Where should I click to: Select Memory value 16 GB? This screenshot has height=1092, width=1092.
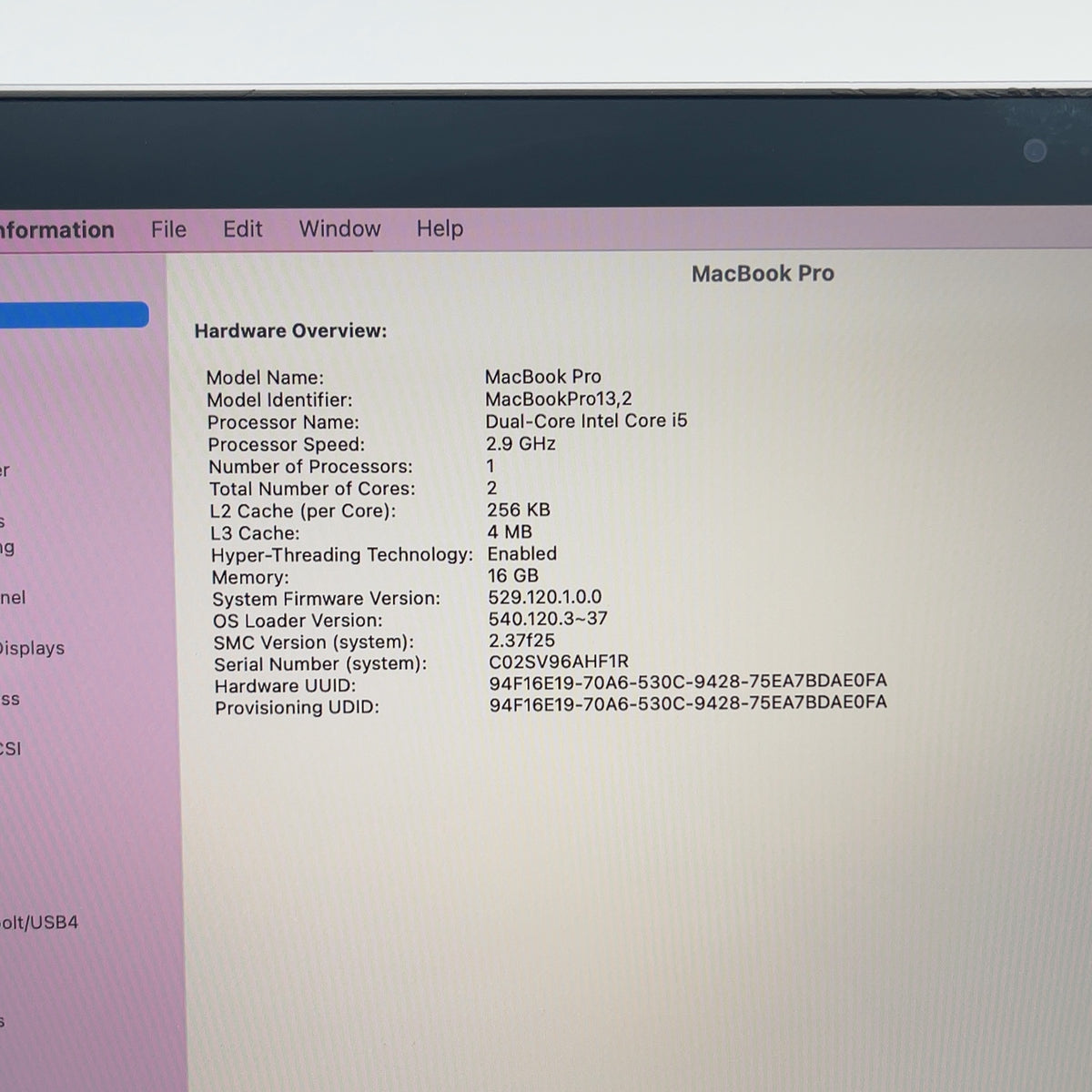513,575
